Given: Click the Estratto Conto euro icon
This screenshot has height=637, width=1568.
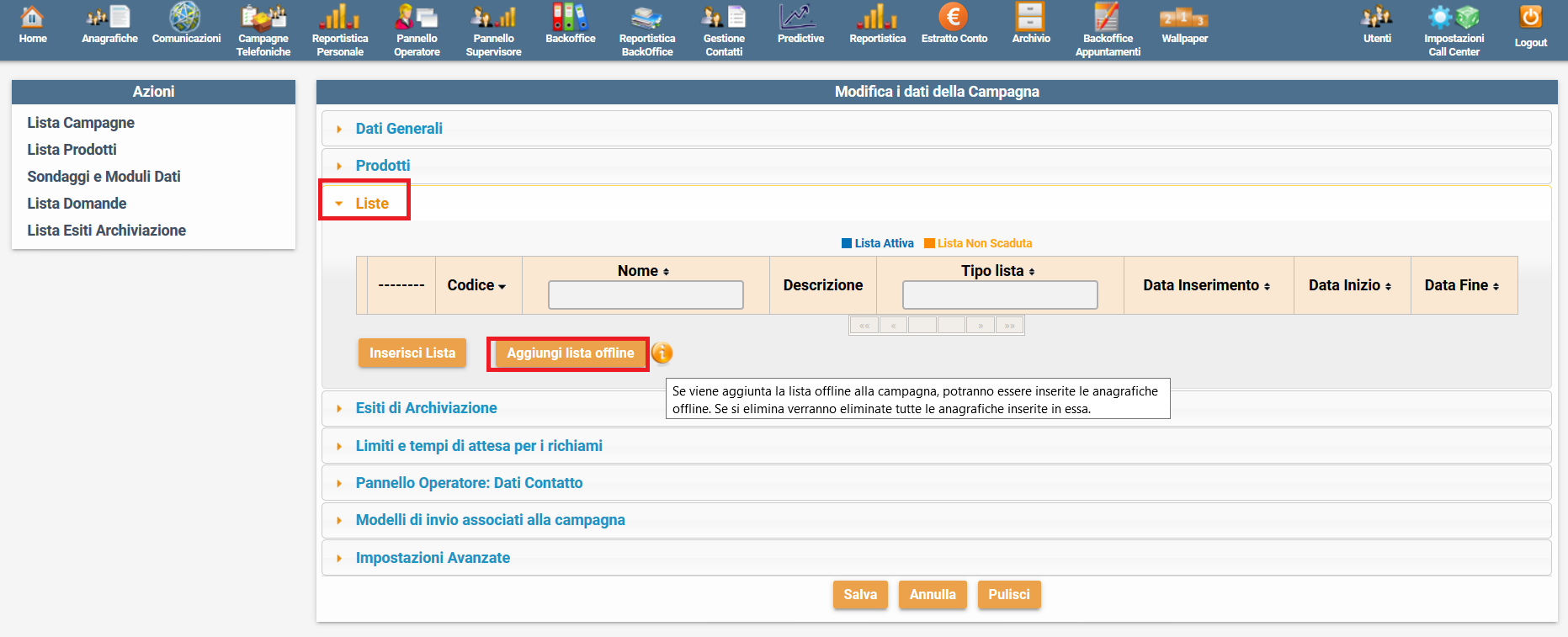Looking at the screenshot, I should (x=953, y=18).
